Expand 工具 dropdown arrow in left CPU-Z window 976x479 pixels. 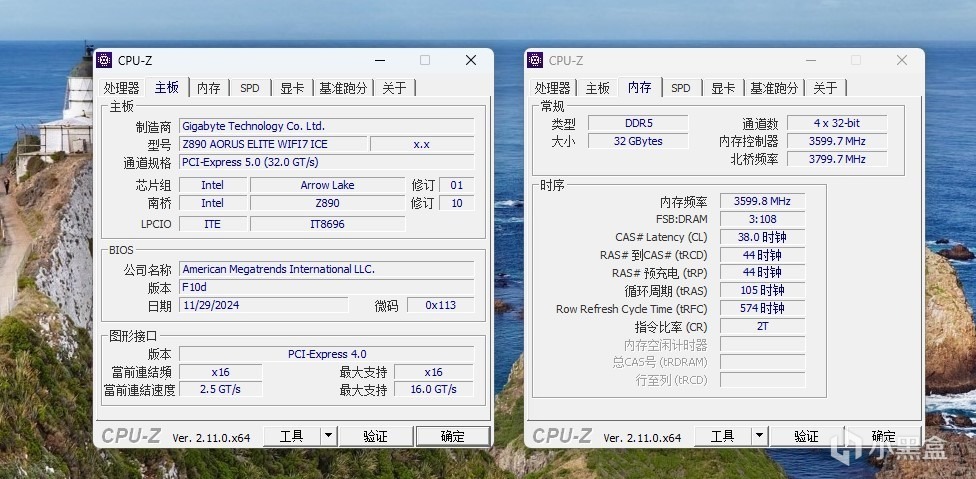[329, 437]
